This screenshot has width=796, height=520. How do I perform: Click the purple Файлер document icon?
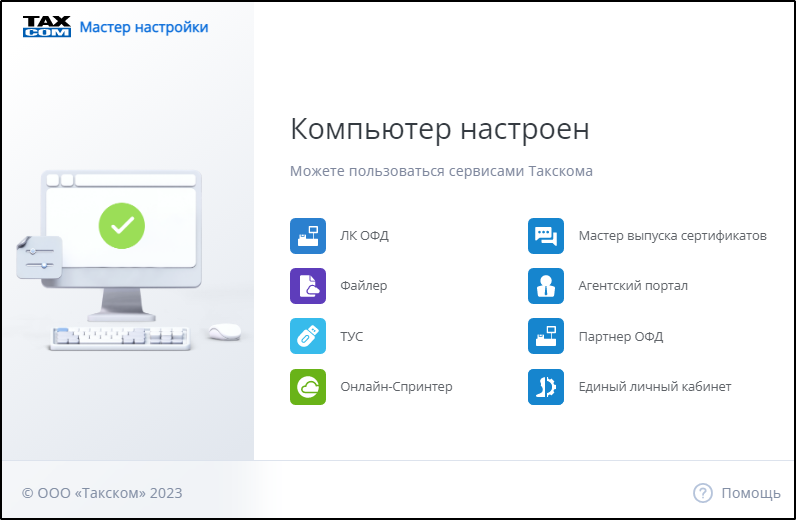[308, 286]
